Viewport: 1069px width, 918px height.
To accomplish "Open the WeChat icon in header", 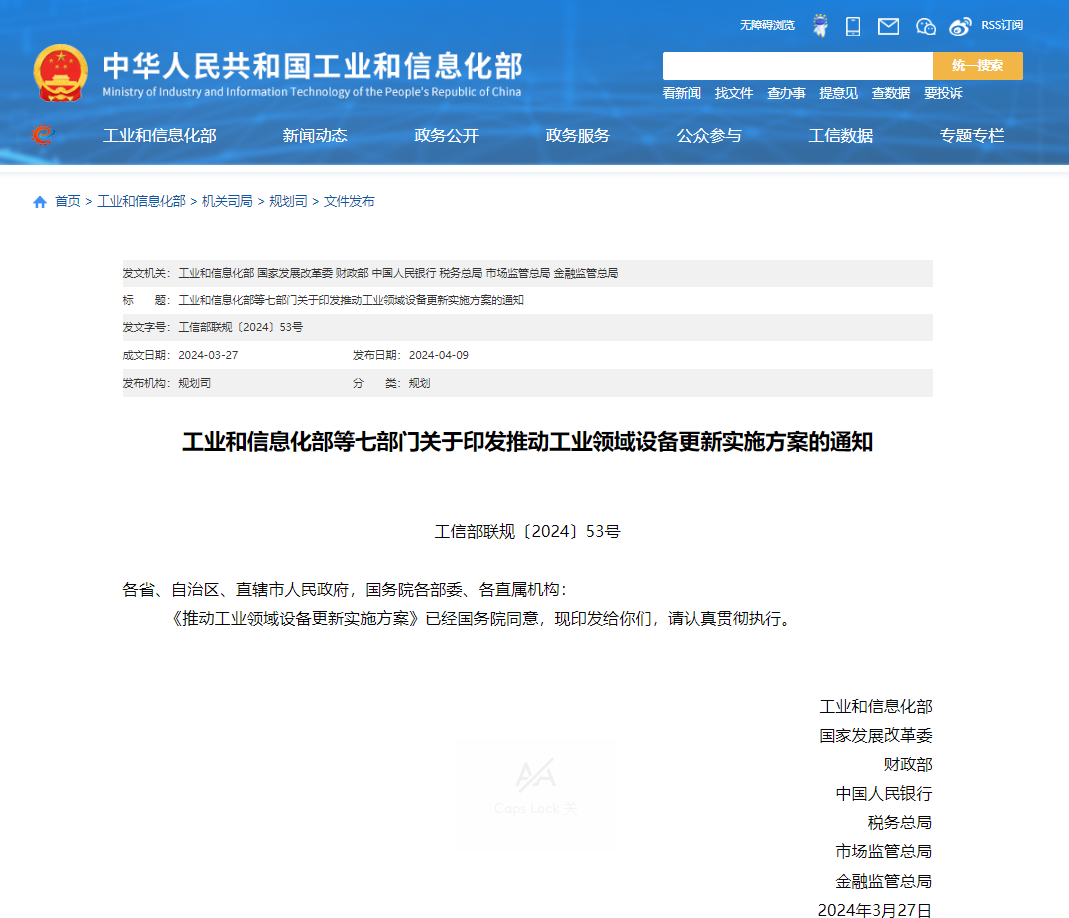I will pos(926,26).
